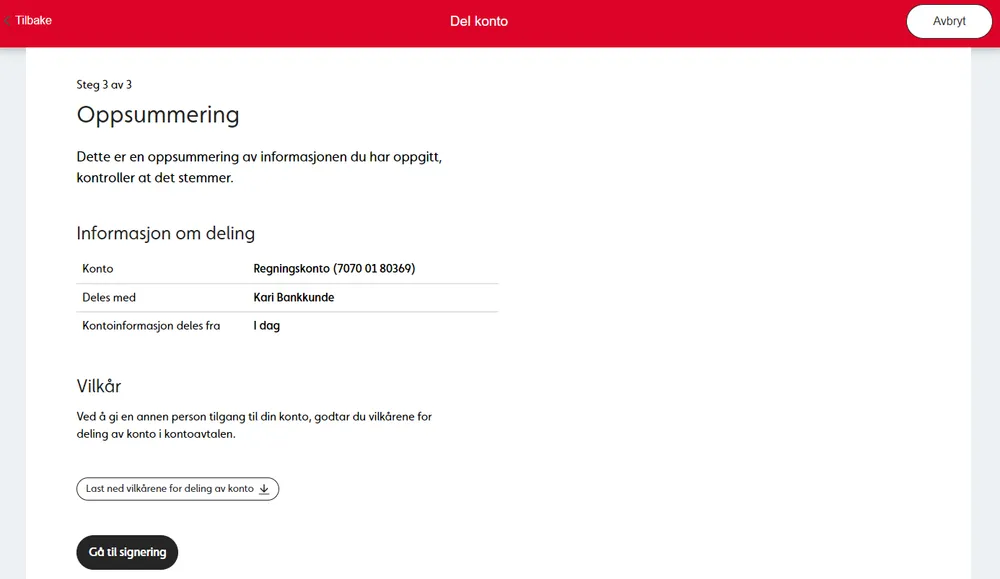Click the empty red header area right of the title

pos(700,21)
